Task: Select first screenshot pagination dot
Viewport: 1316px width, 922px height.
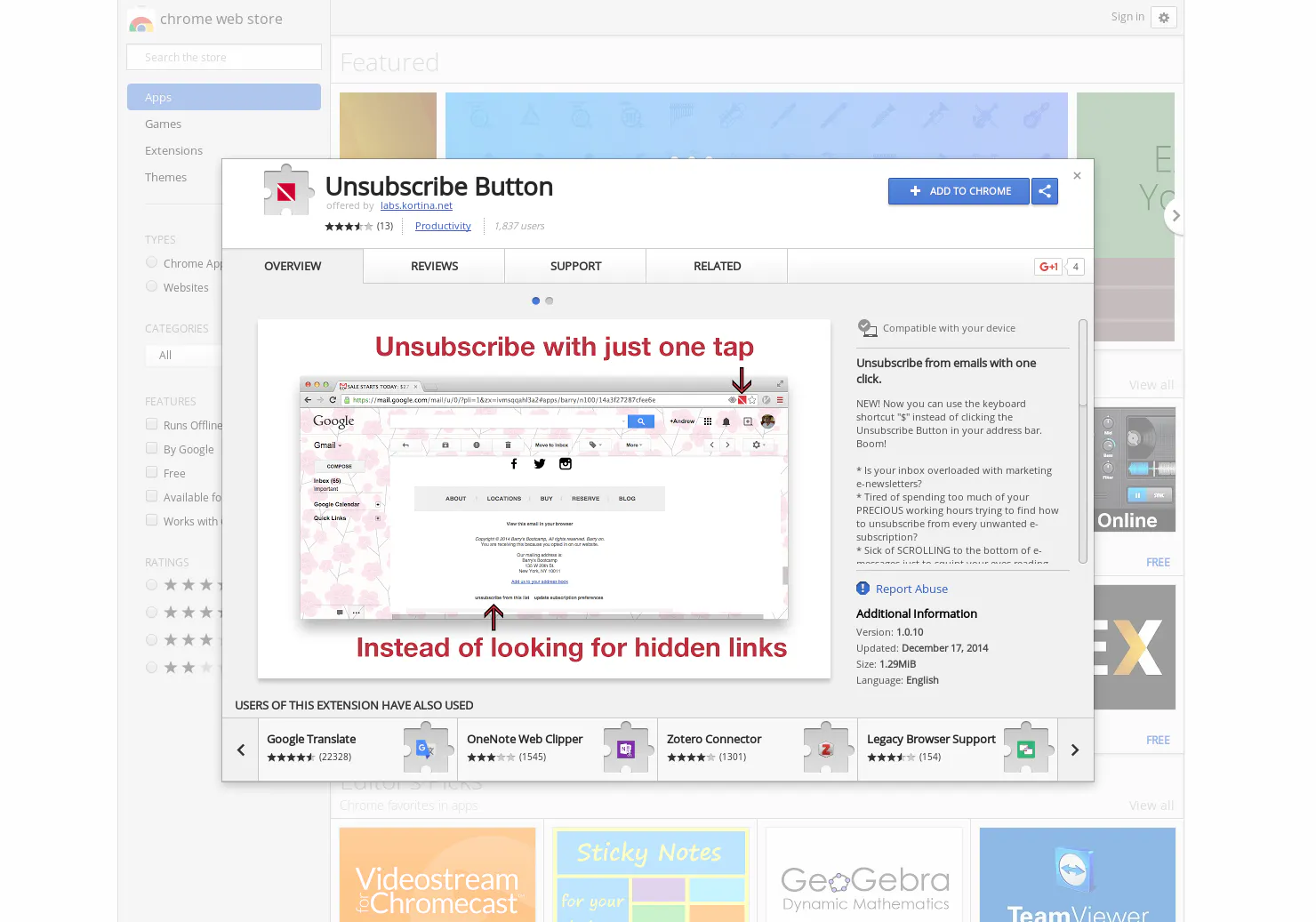Action: (536, 301)
